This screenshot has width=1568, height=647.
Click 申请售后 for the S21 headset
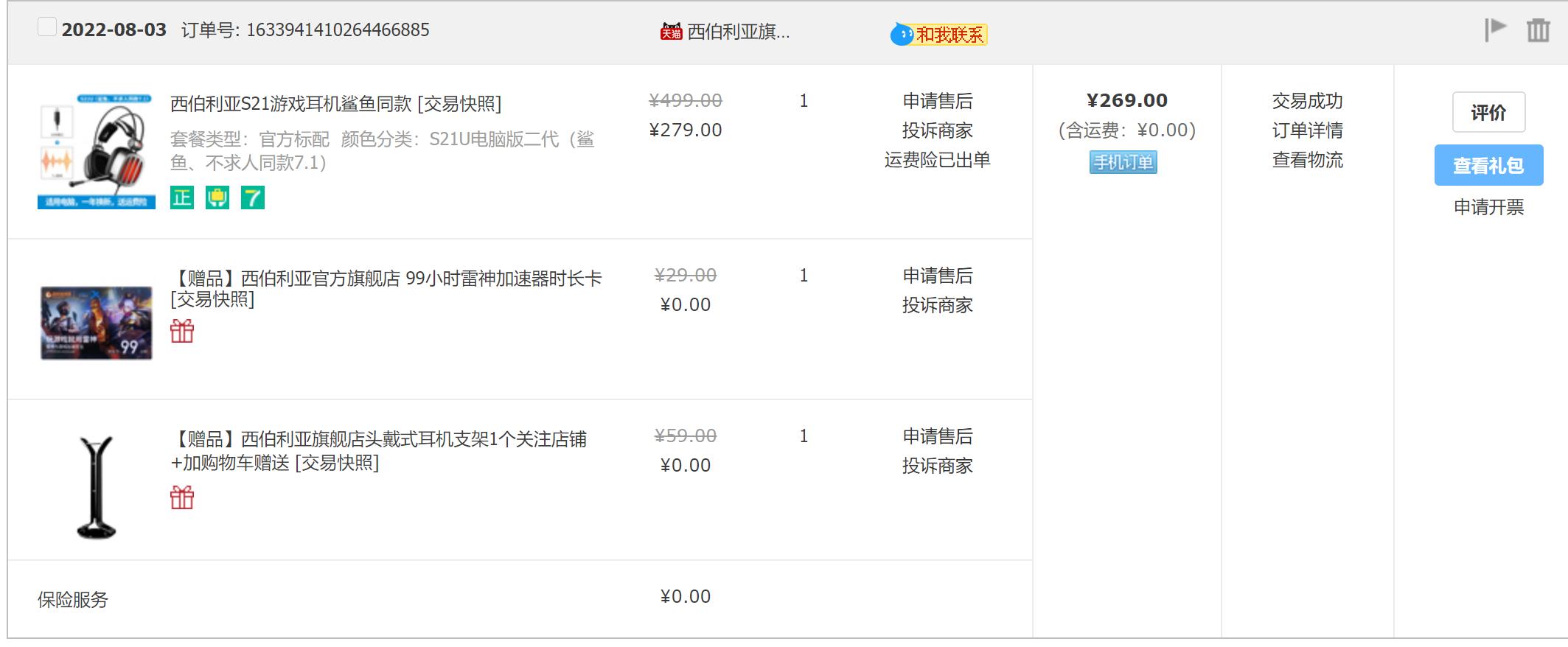[x=938, y=101]
